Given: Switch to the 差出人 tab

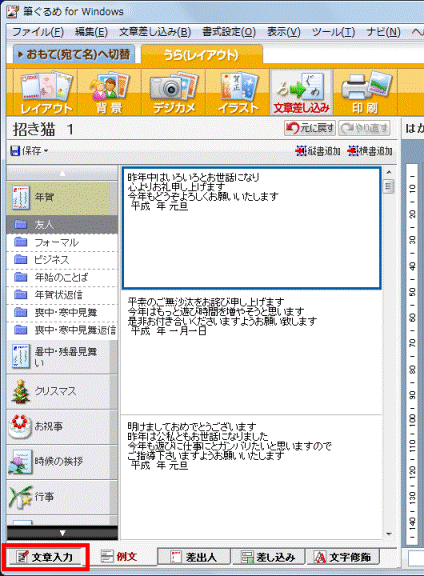Looking at the screenshot, I should [194, 557].
